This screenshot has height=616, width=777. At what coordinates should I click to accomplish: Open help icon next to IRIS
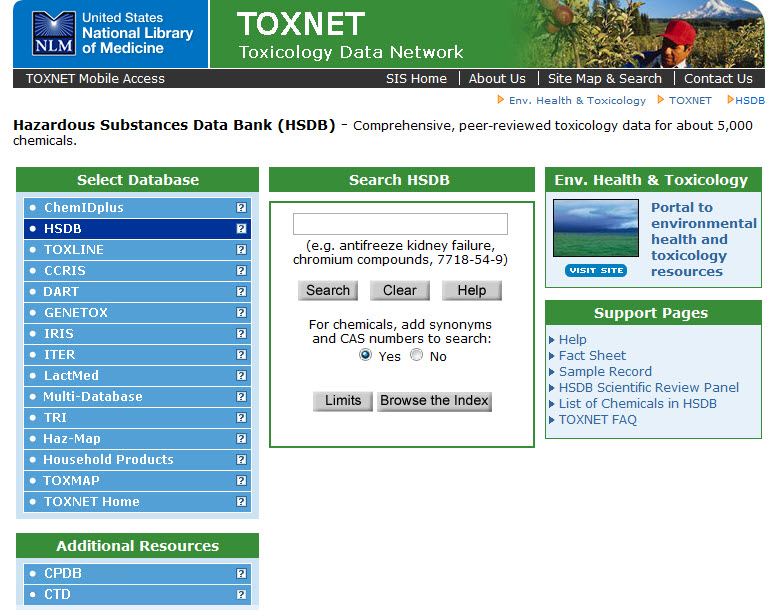(x=241, y=334)
